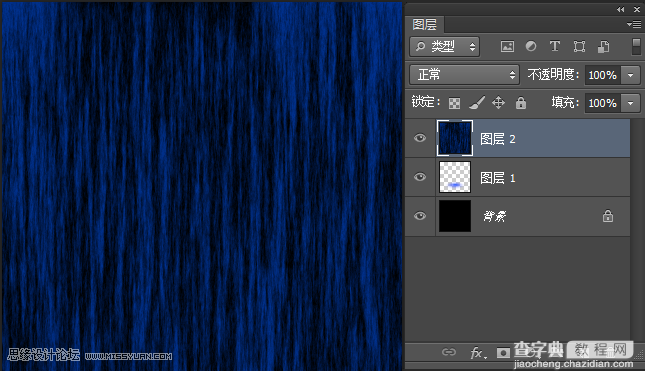Click the 不透明度 100% value field
Screen dimensions: 645x371
603,75
